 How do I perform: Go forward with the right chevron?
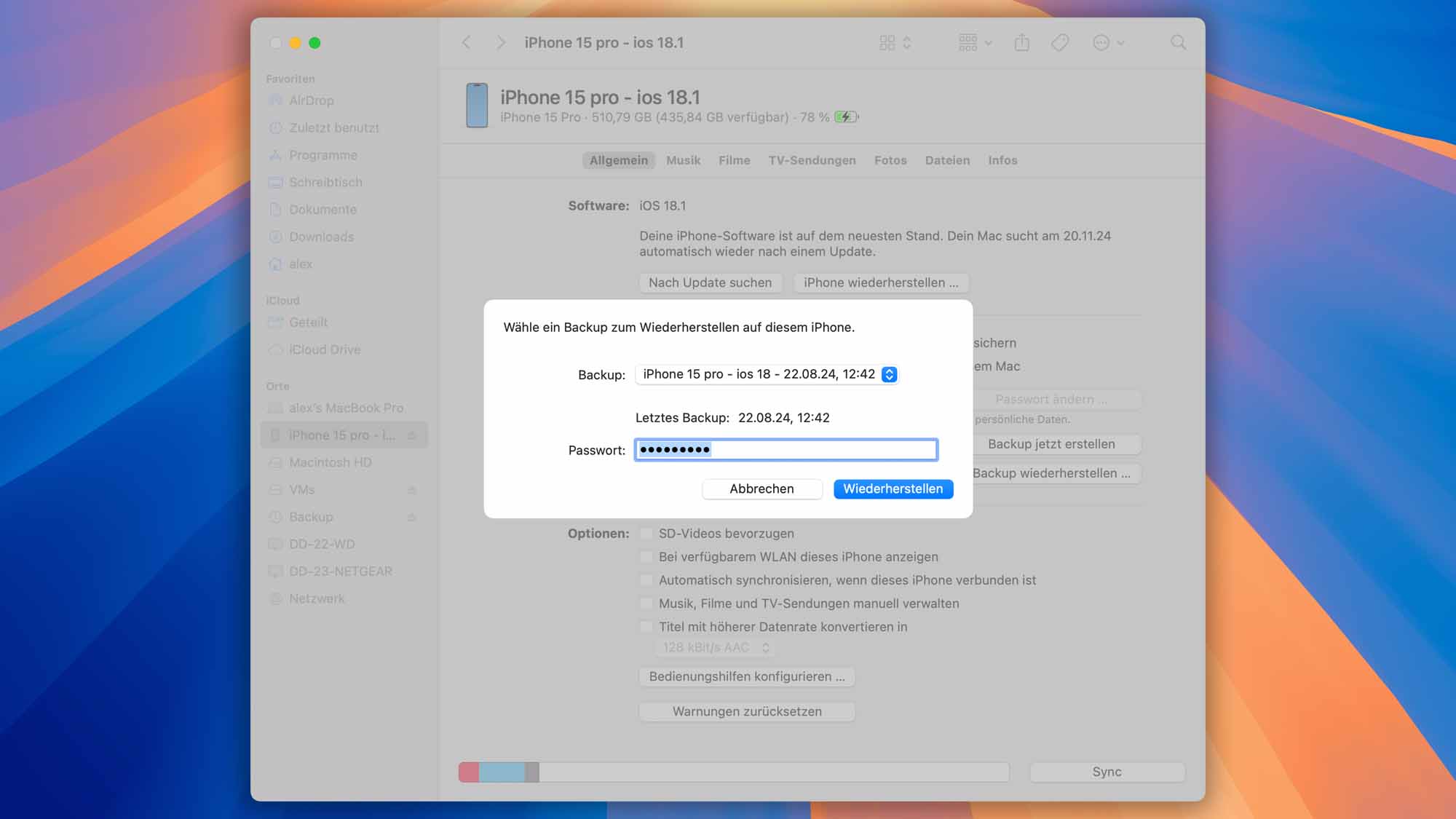click(x=501, y=43)
